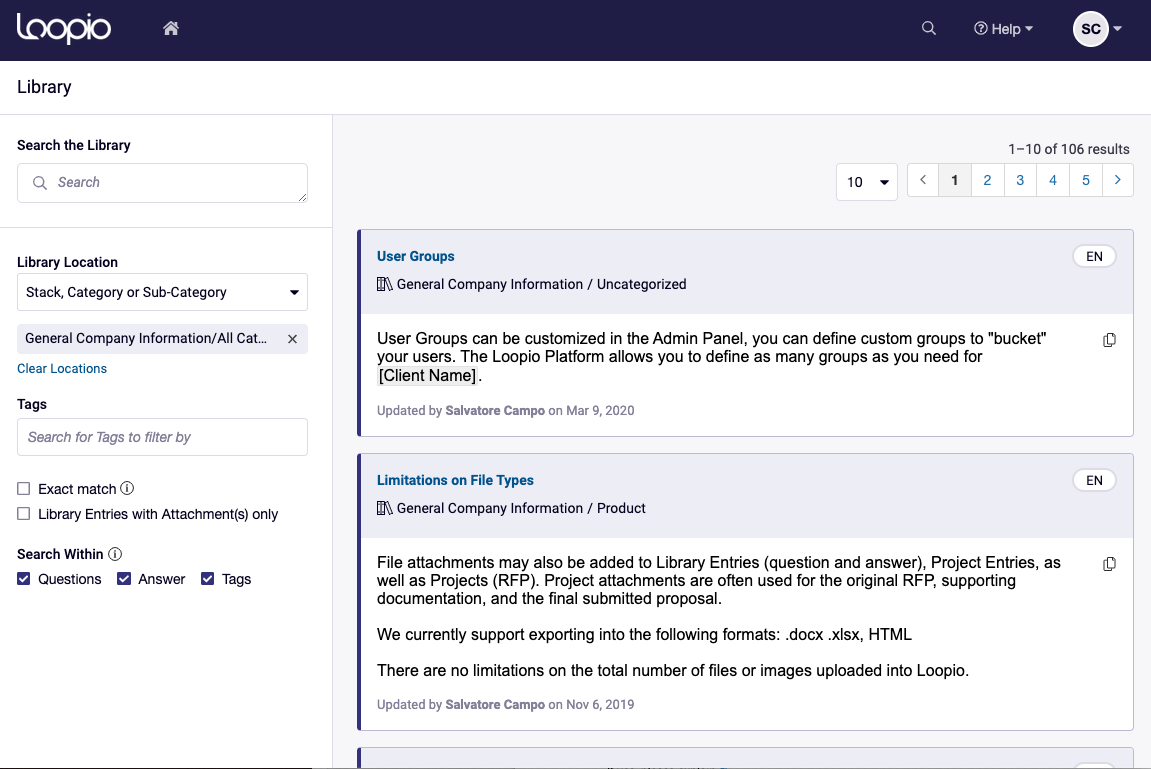
Task: Click the stack icon beside General Company Information / Product
Action: (x=385, y=508)
